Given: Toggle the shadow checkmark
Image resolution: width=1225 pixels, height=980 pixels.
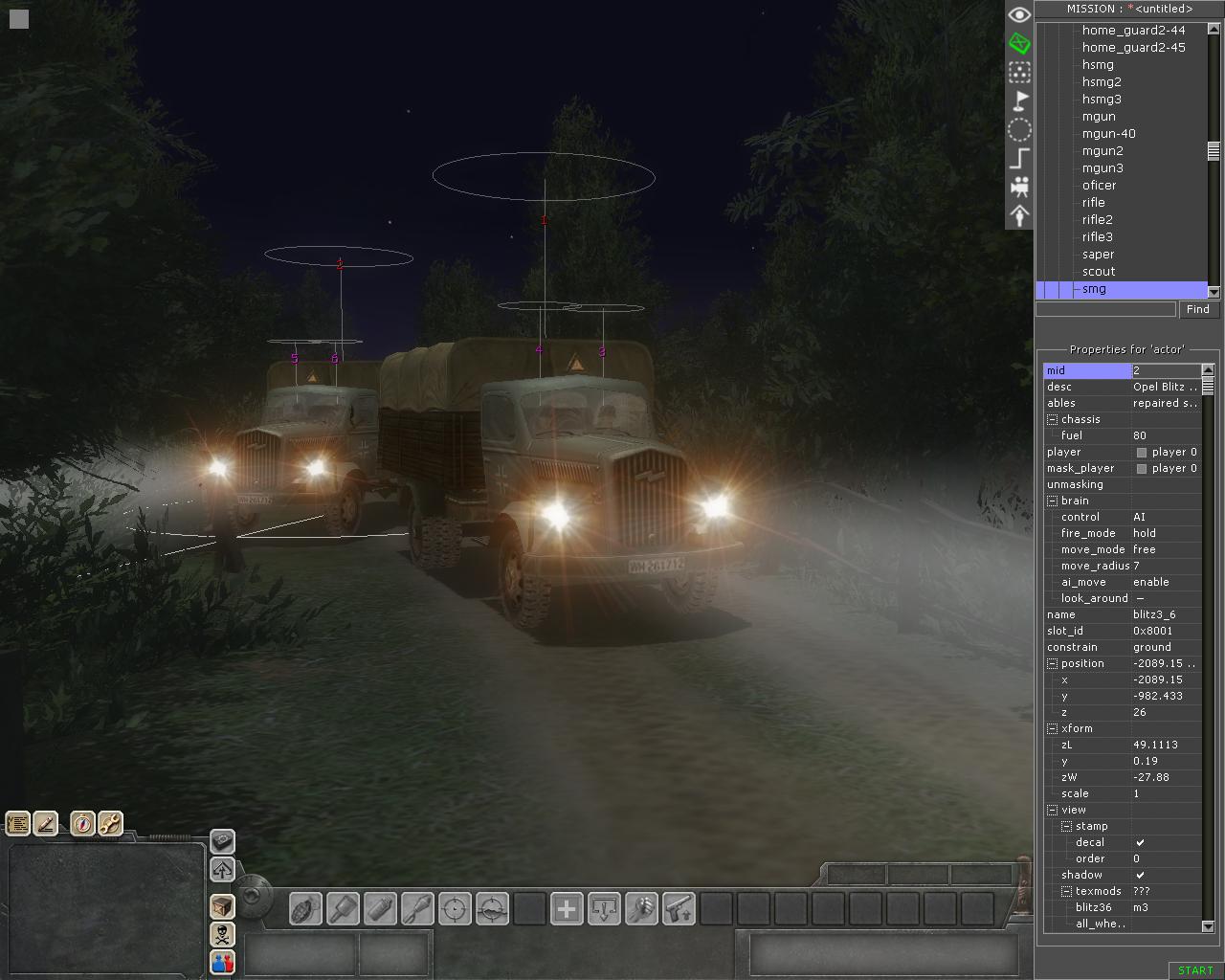Looking at the screenshot, I should [1140, 876].
